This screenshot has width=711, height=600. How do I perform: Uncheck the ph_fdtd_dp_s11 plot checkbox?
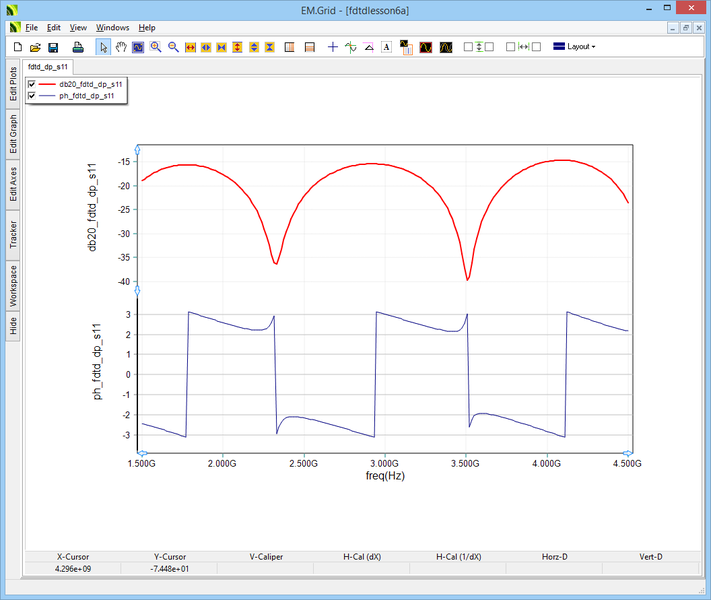pos(33,96)
